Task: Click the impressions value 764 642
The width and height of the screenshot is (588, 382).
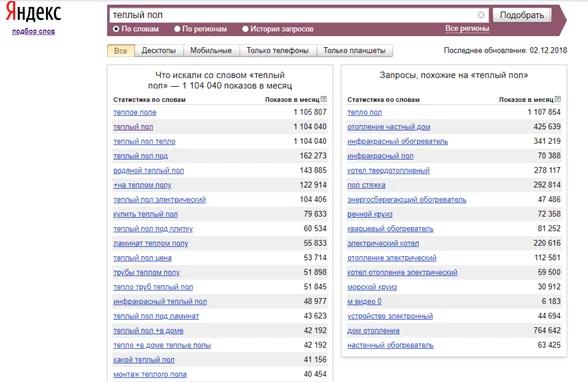Action: tap(547, 331)
